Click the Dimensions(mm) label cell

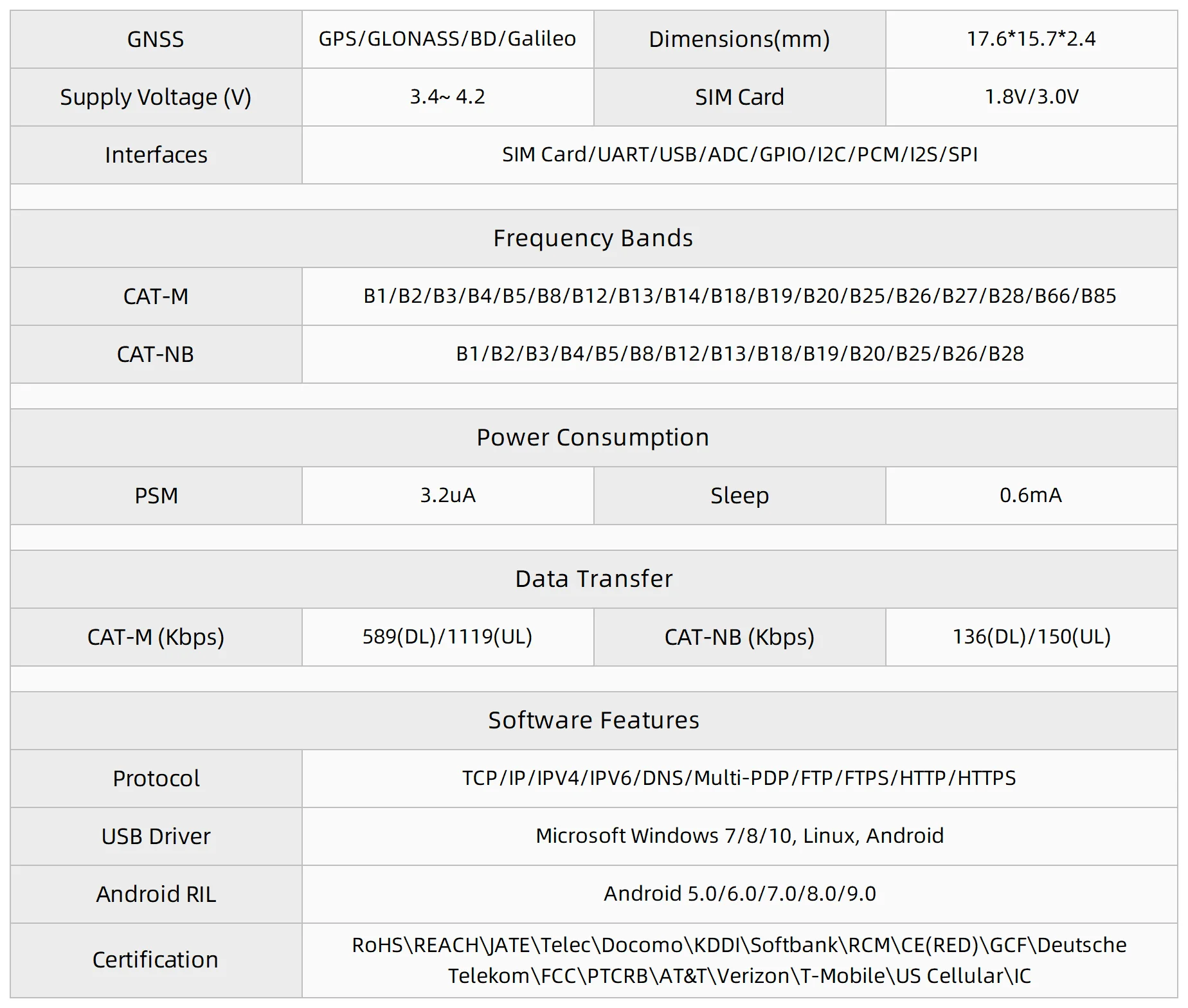[x=739, y=39]
